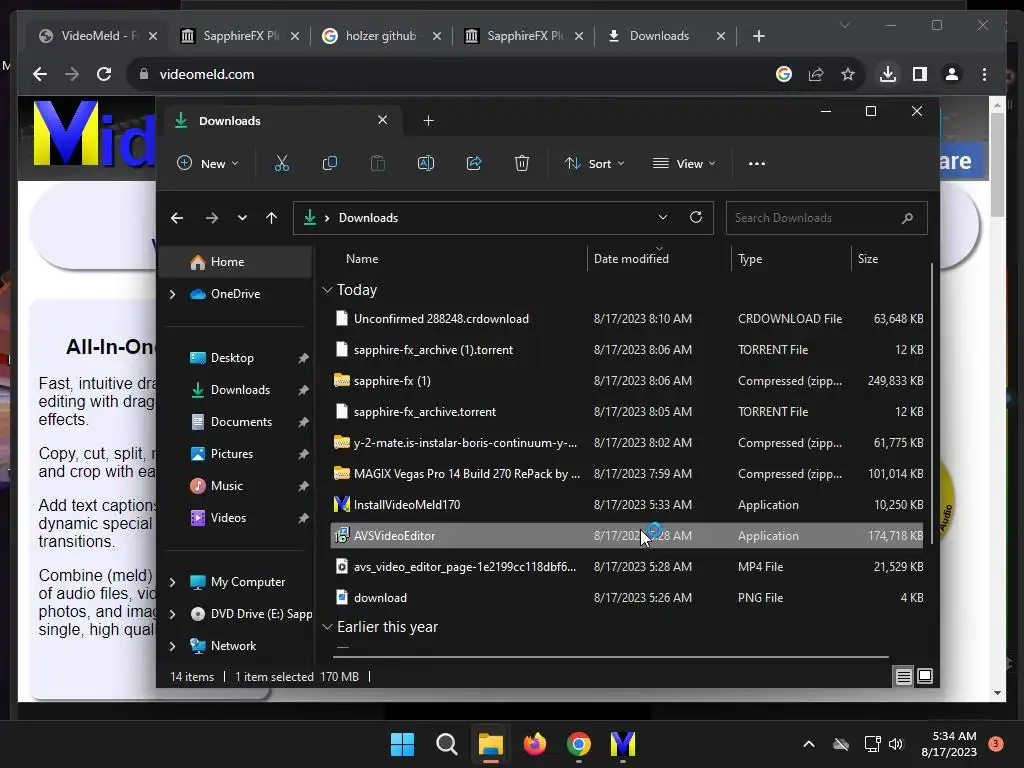Open a new Chrome tab
This screenshot has height=768, width=1024.
(x=758, y=36)
